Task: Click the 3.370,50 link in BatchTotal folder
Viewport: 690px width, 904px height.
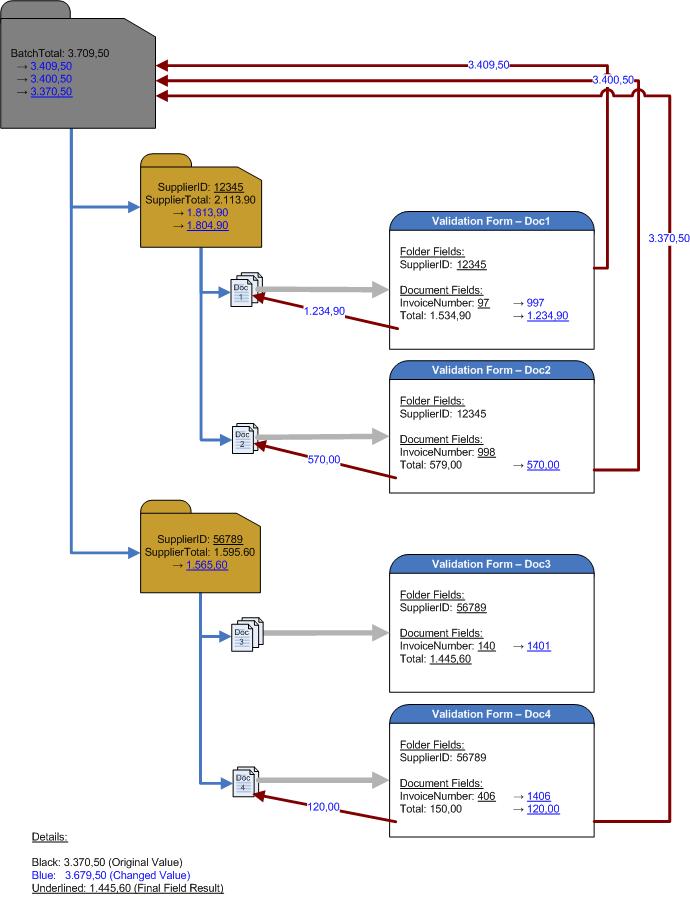Action: coord(51,91)
